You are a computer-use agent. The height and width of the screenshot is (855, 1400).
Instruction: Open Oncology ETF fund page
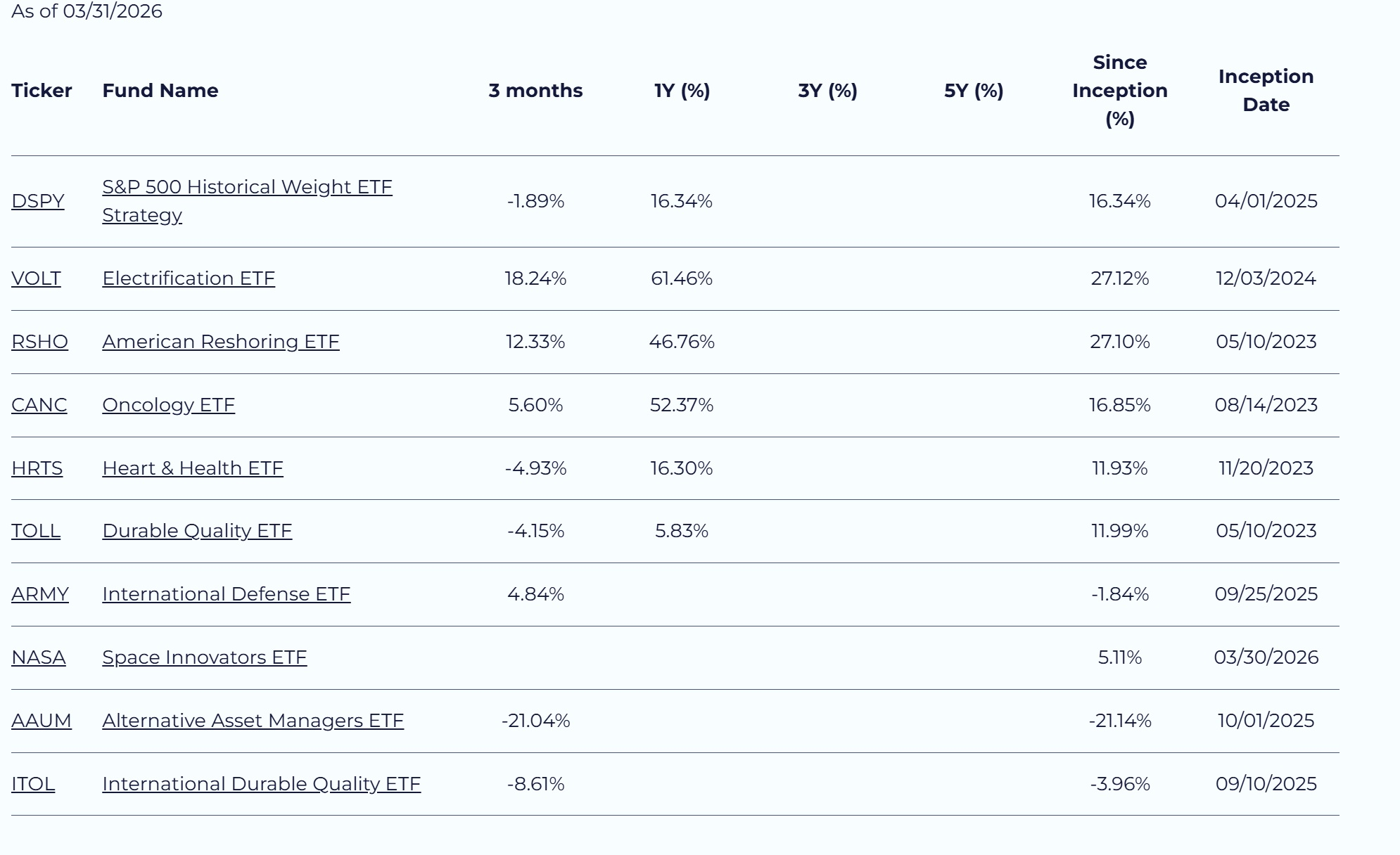(x=169, y=405)
